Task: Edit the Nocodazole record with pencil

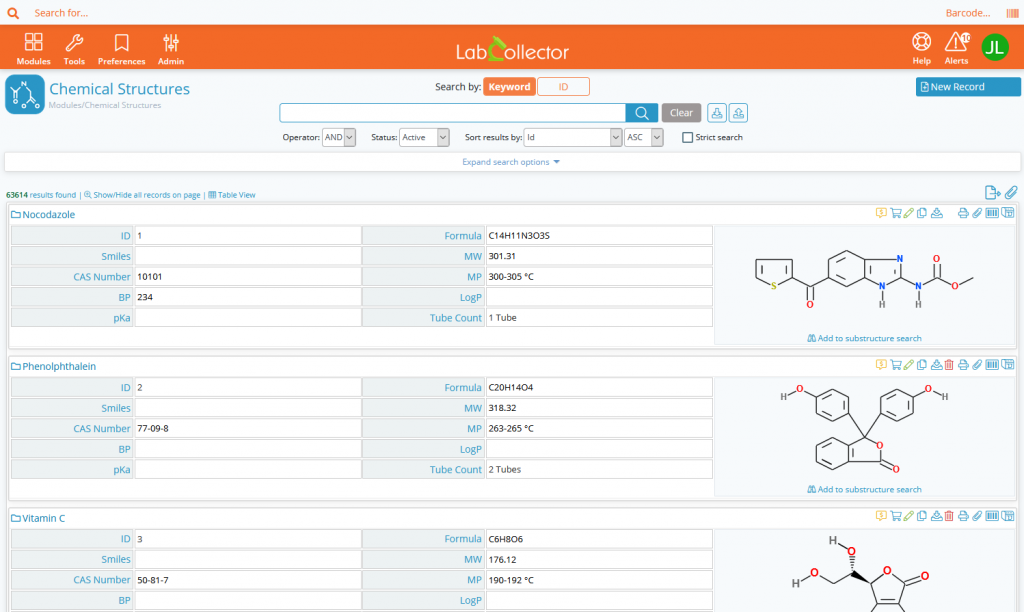Action: 908,213
